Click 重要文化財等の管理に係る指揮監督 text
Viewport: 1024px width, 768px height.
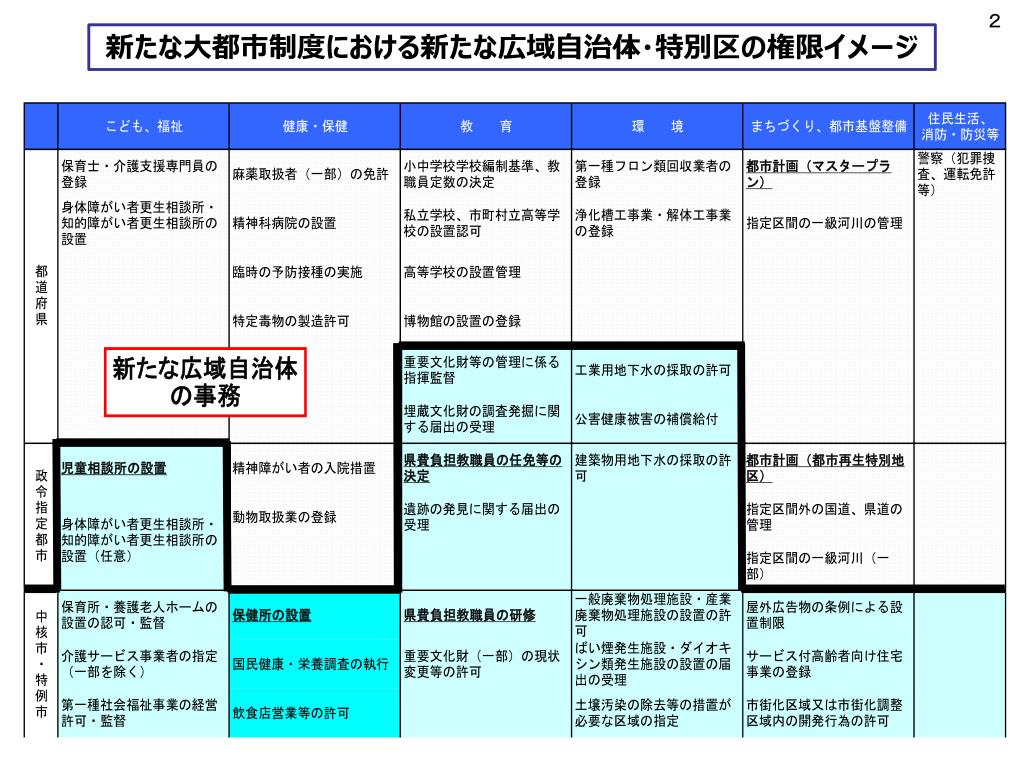[x=482, y=370]
